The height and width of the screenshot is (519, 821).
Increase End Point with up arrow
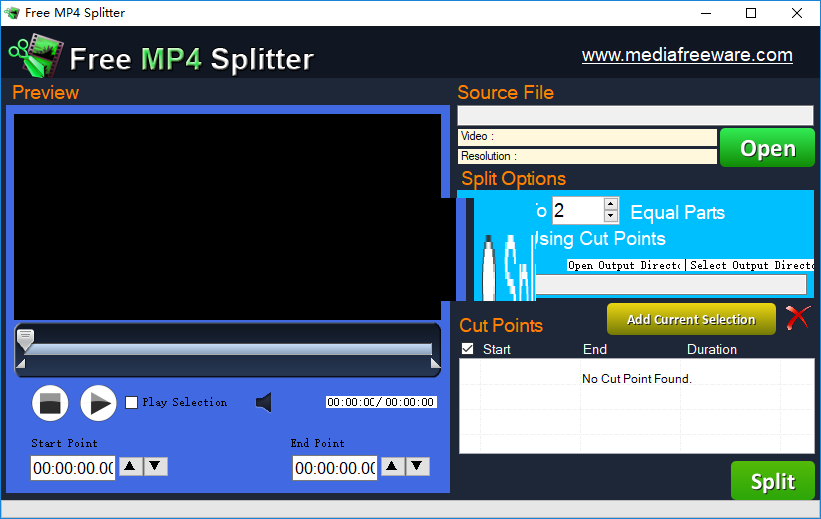point(393,466)
